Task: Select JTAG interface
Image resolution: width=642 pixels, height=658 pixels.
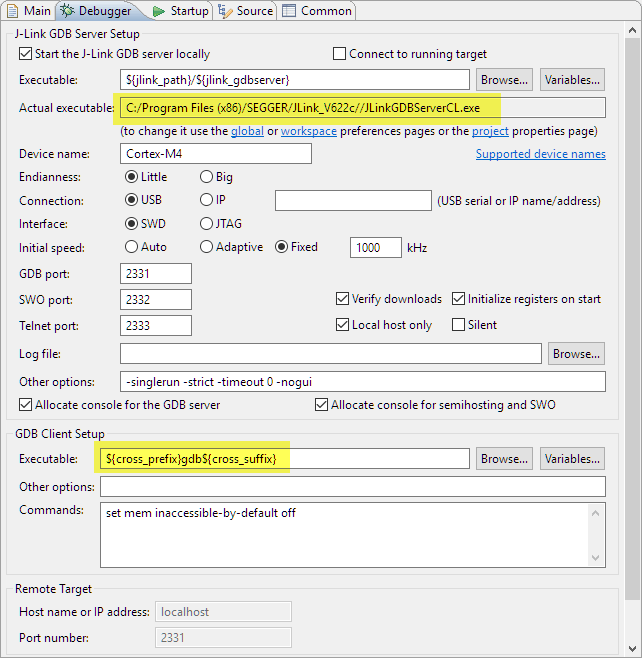Action: click(x=206, y=224)
